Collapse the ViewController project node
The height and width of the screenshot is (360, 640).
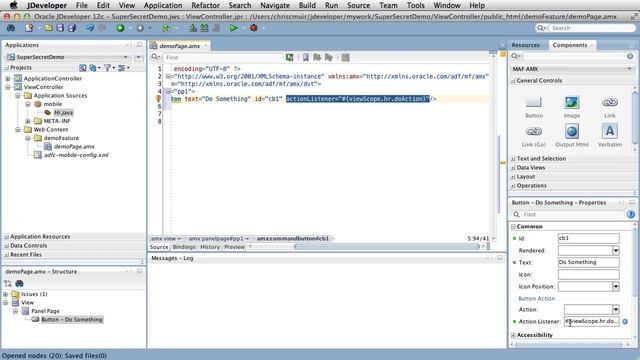click(x=8, y=87)
